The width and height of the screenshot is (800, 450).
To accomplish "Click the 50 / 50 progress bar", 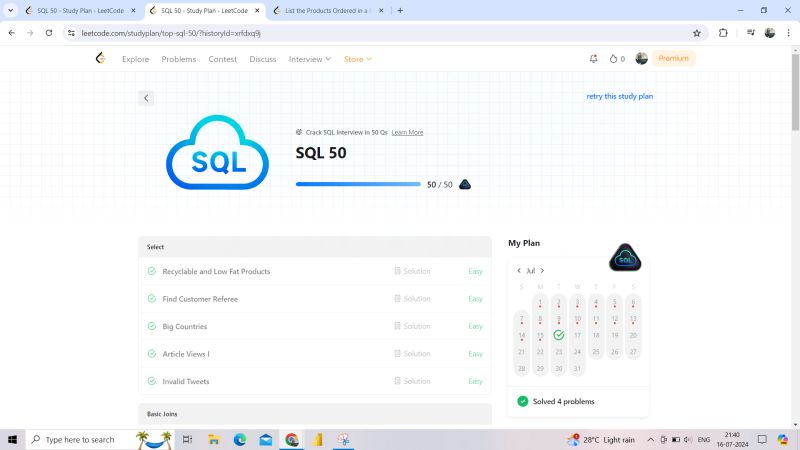I will point(358,184).
